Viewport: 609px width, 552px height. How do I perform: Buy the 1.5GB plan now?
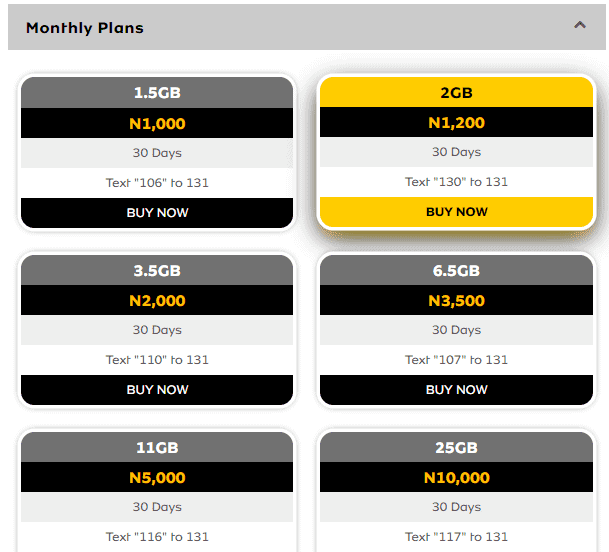click(x=157, y=213)
